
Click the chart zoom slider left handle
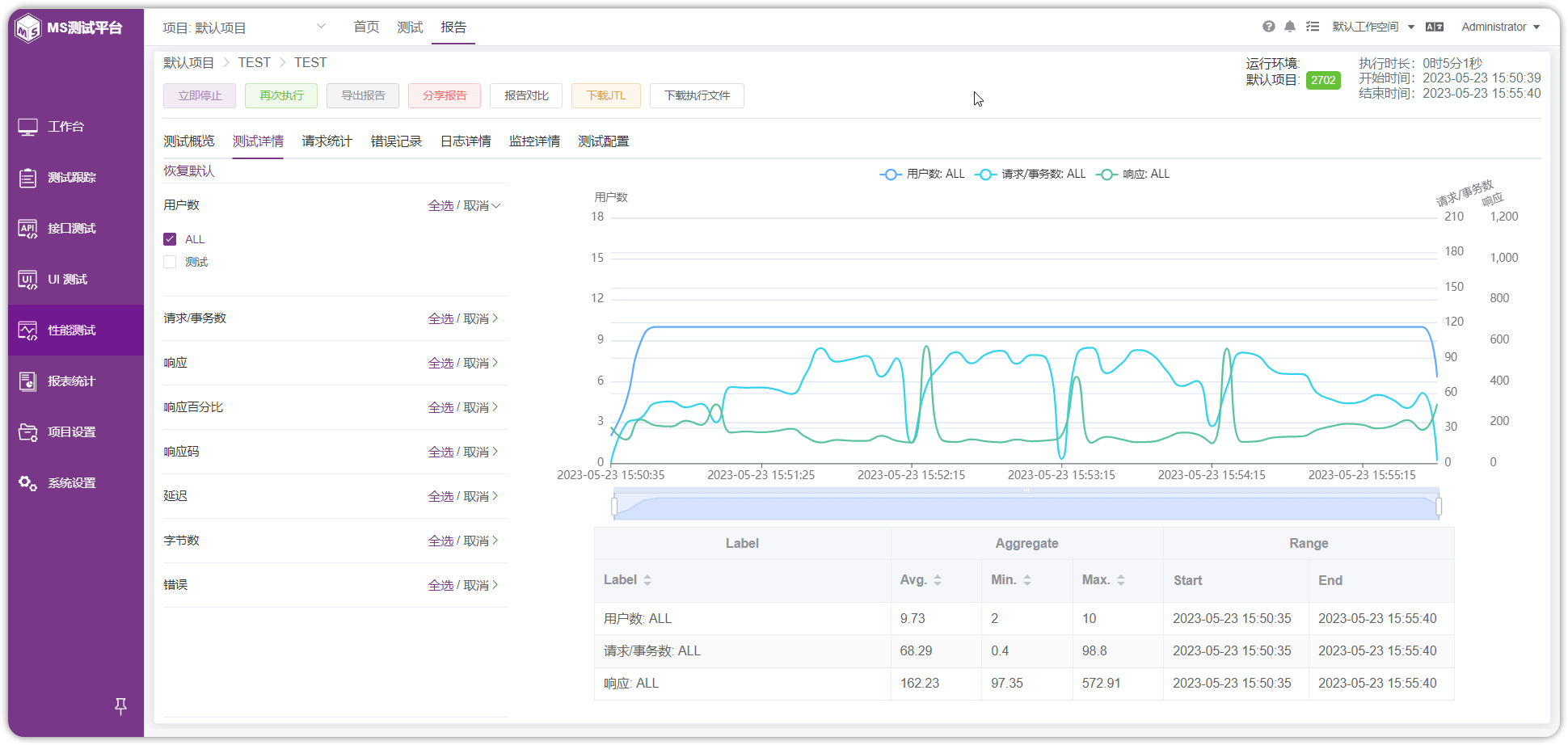pyautogui.click(x=614, y=507)
